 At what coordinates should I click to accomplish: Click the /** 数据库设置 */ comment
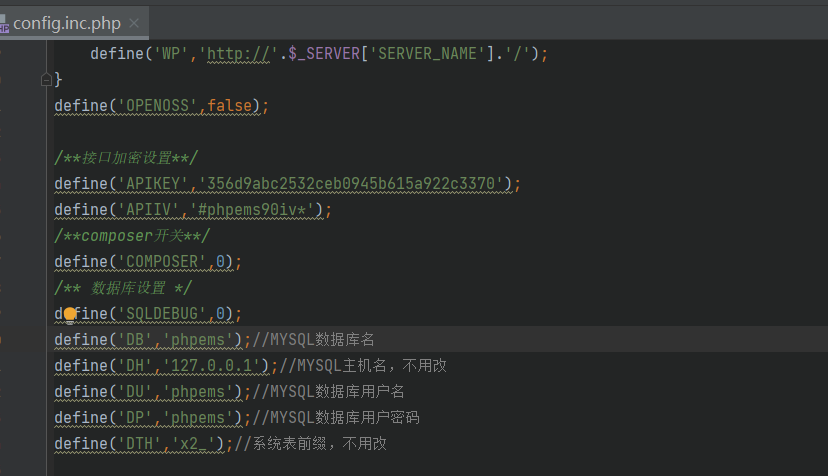[123, 288]
